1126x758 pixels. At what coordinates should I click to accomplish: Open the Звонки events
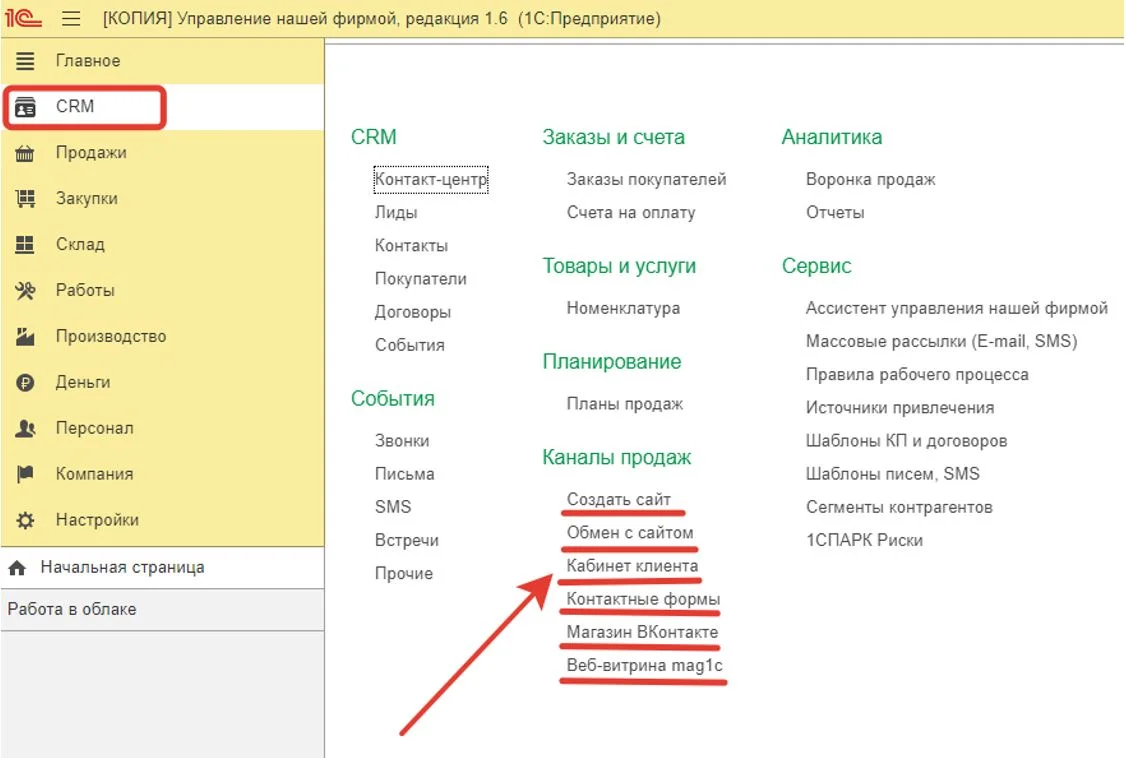pos(401,441)
